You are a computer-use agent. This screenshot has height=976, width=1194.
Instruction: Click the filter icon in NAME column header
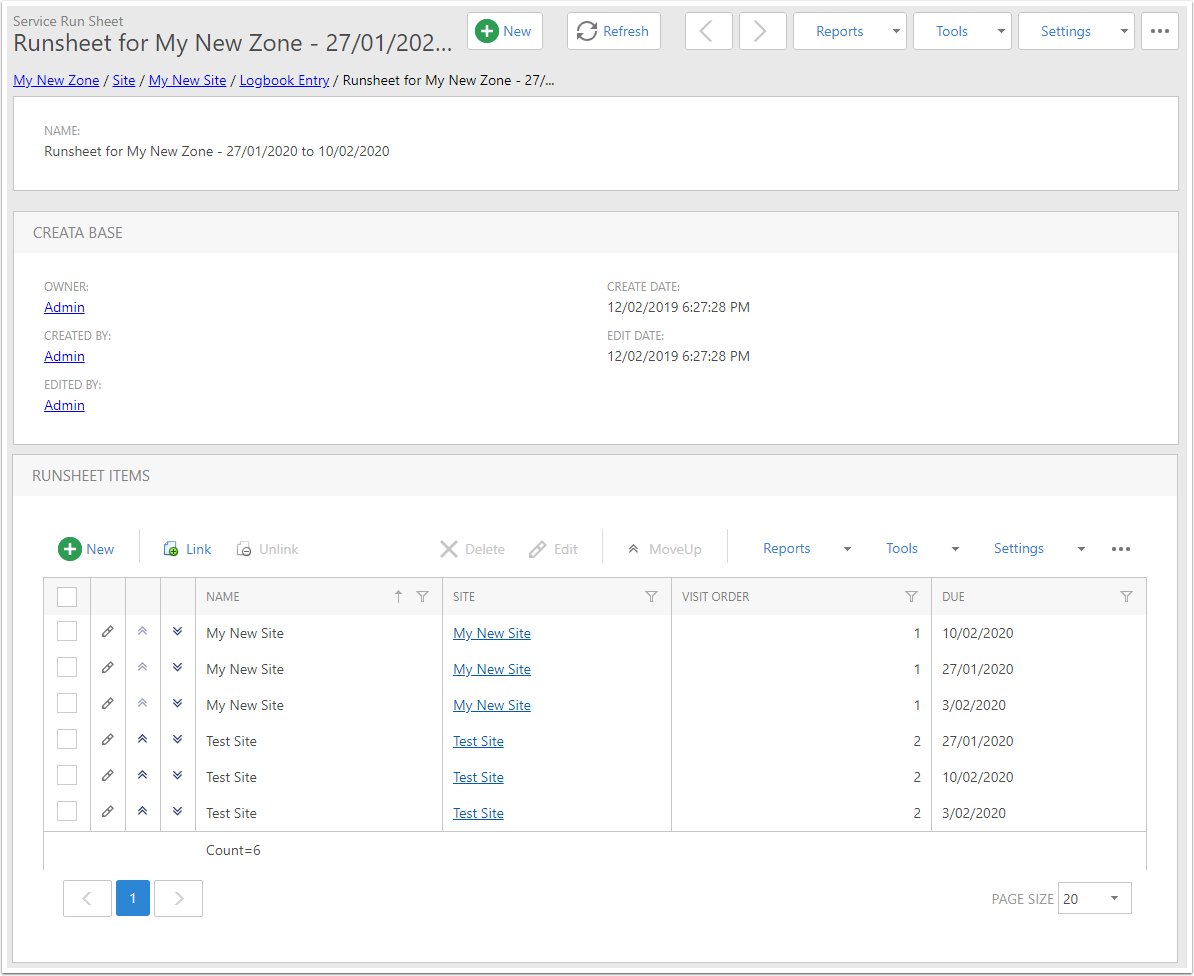tap(422, 597)
